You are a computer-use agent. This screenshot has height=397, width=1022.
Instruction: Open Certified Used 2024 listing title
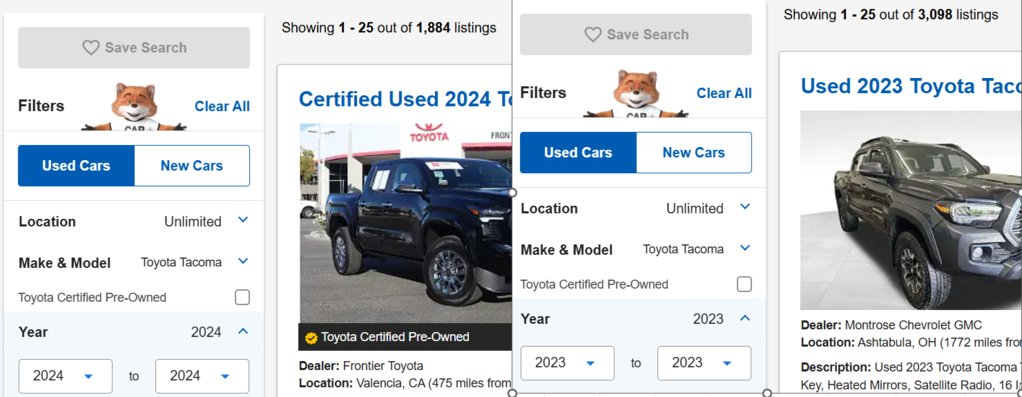pyautogui.click(x=405, y=99)
